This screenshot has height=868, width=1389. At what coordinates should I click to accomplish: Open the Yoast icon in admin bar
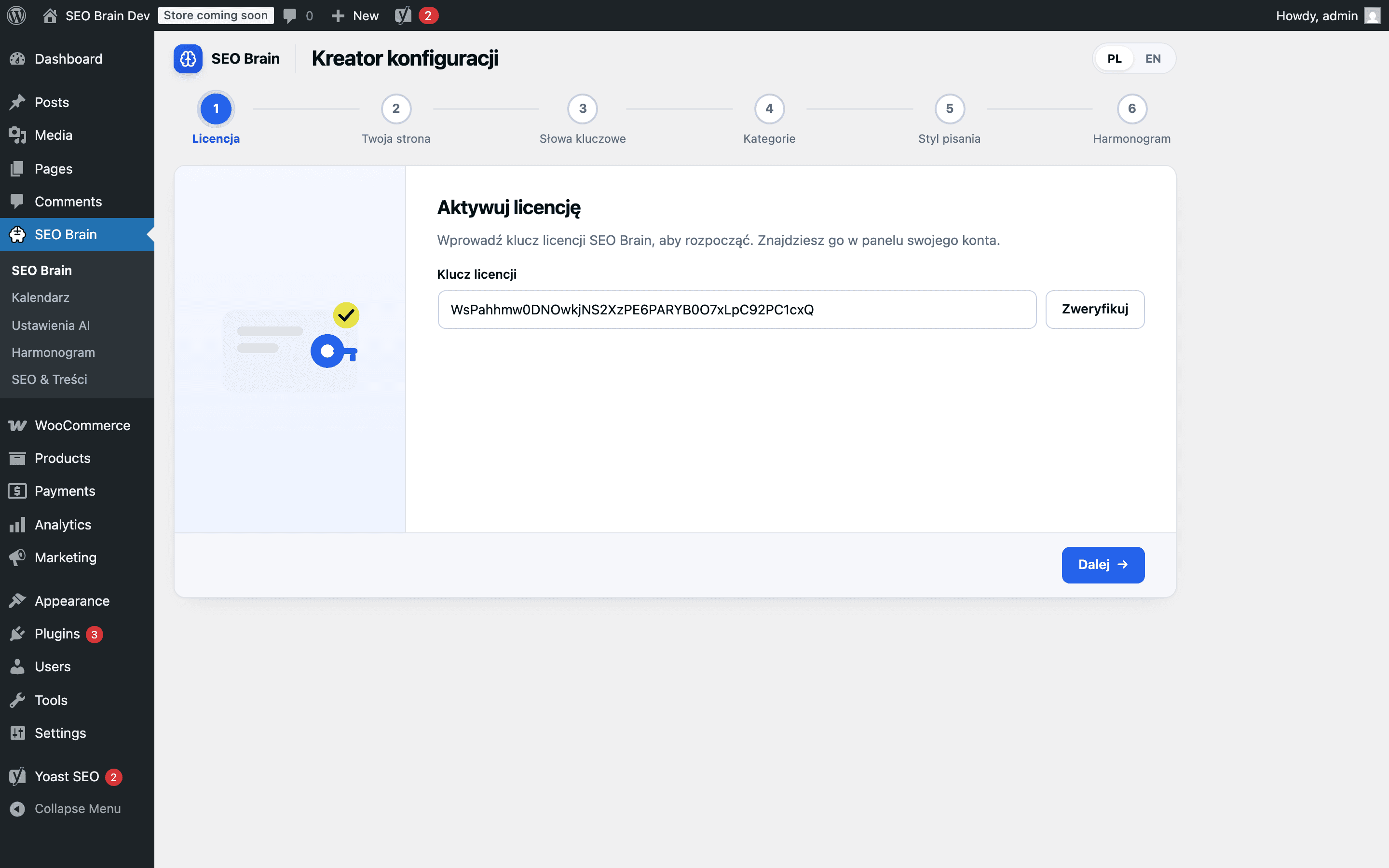click(x=403, y=15)
